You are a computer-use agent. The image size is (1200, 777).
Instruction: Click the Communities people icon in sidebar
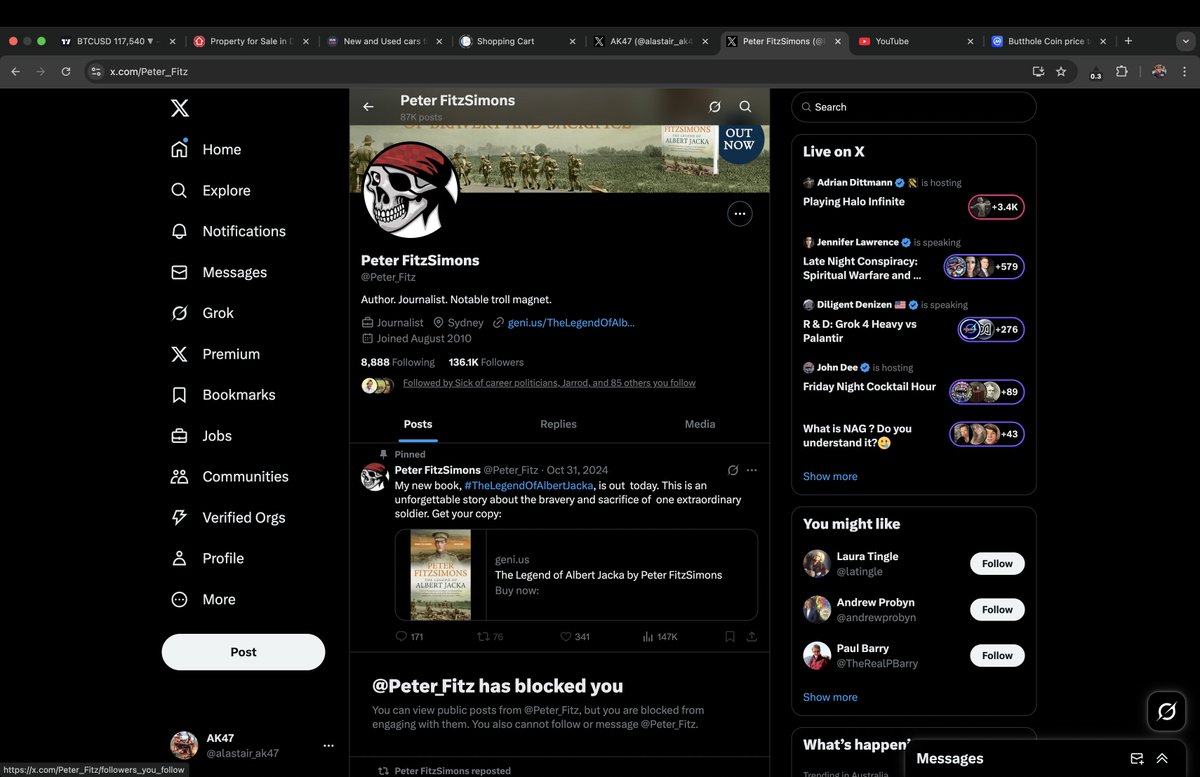[x=179, y=477]
